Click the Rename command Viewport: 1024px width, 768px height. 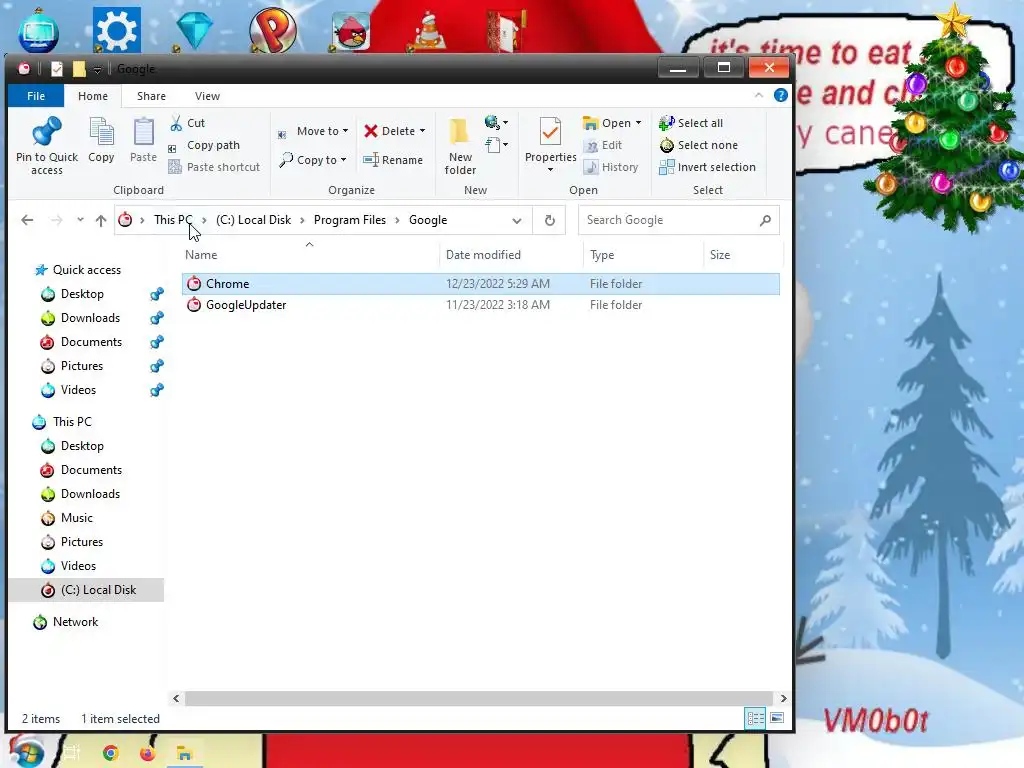tap(393, 160)
